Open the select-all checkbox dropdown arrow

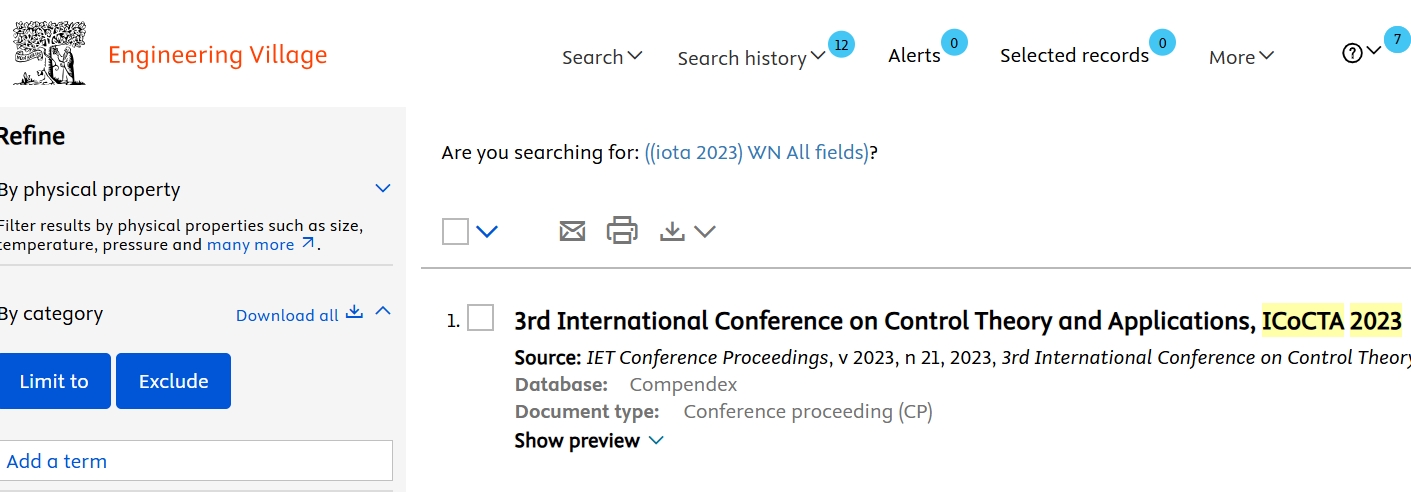(x=487, y=232)
